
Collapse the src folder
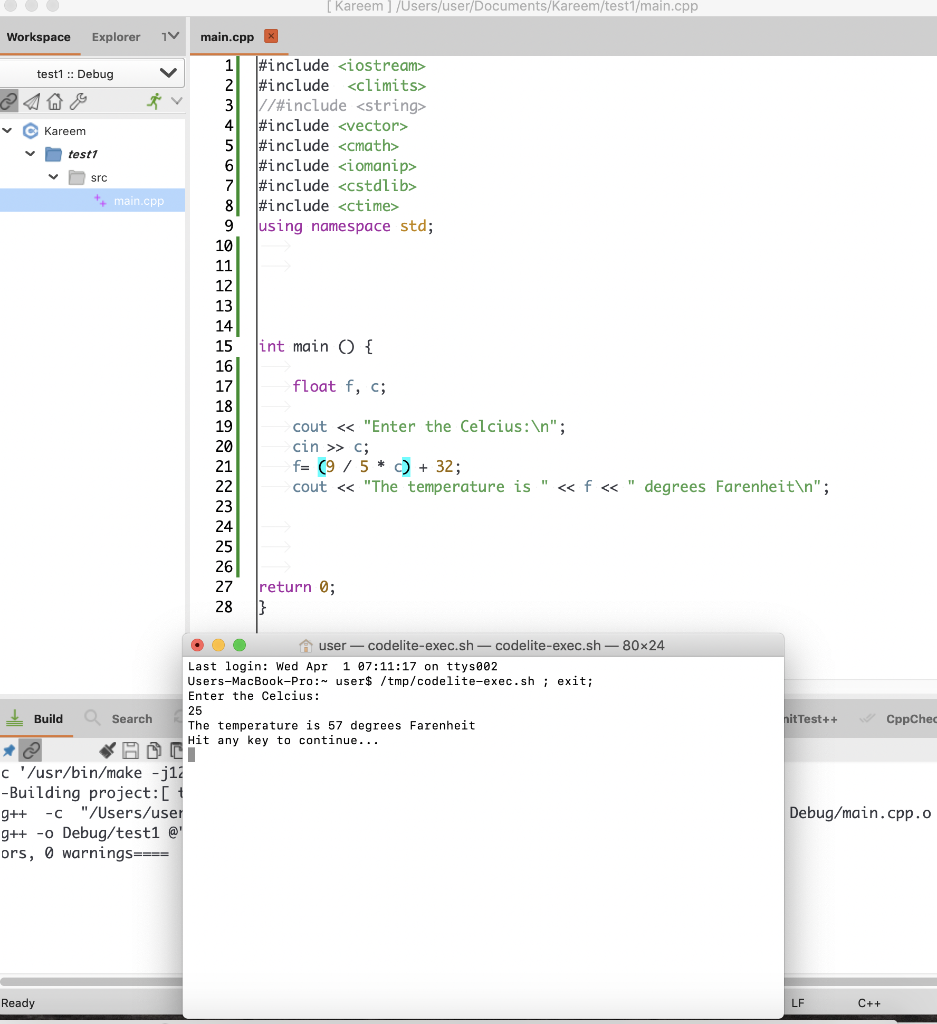point(53,178)
